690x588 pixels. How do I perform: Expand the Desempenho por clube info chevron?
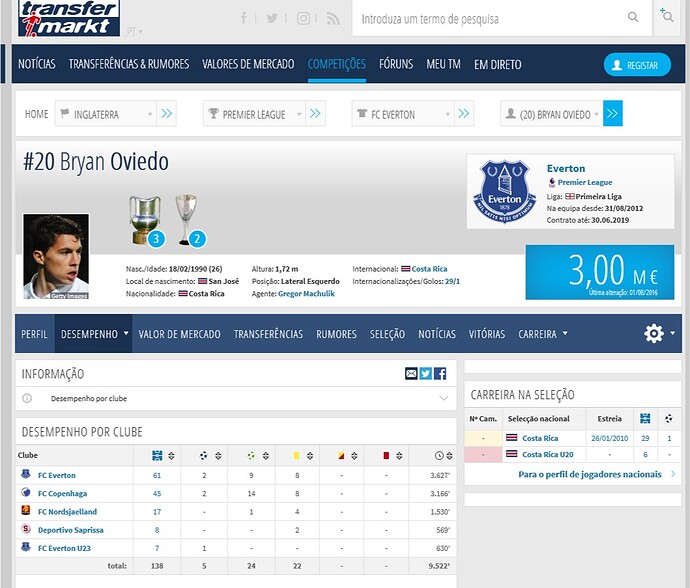click(x=444, y=398)
